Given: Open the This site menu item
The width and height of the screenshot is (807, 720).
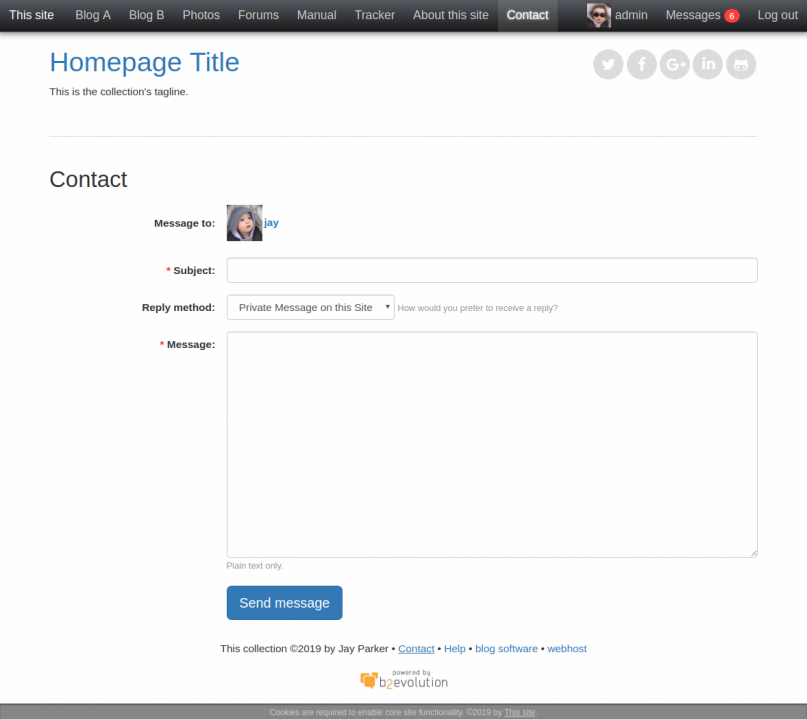Looking at the screenshot, I should point(31,15).
